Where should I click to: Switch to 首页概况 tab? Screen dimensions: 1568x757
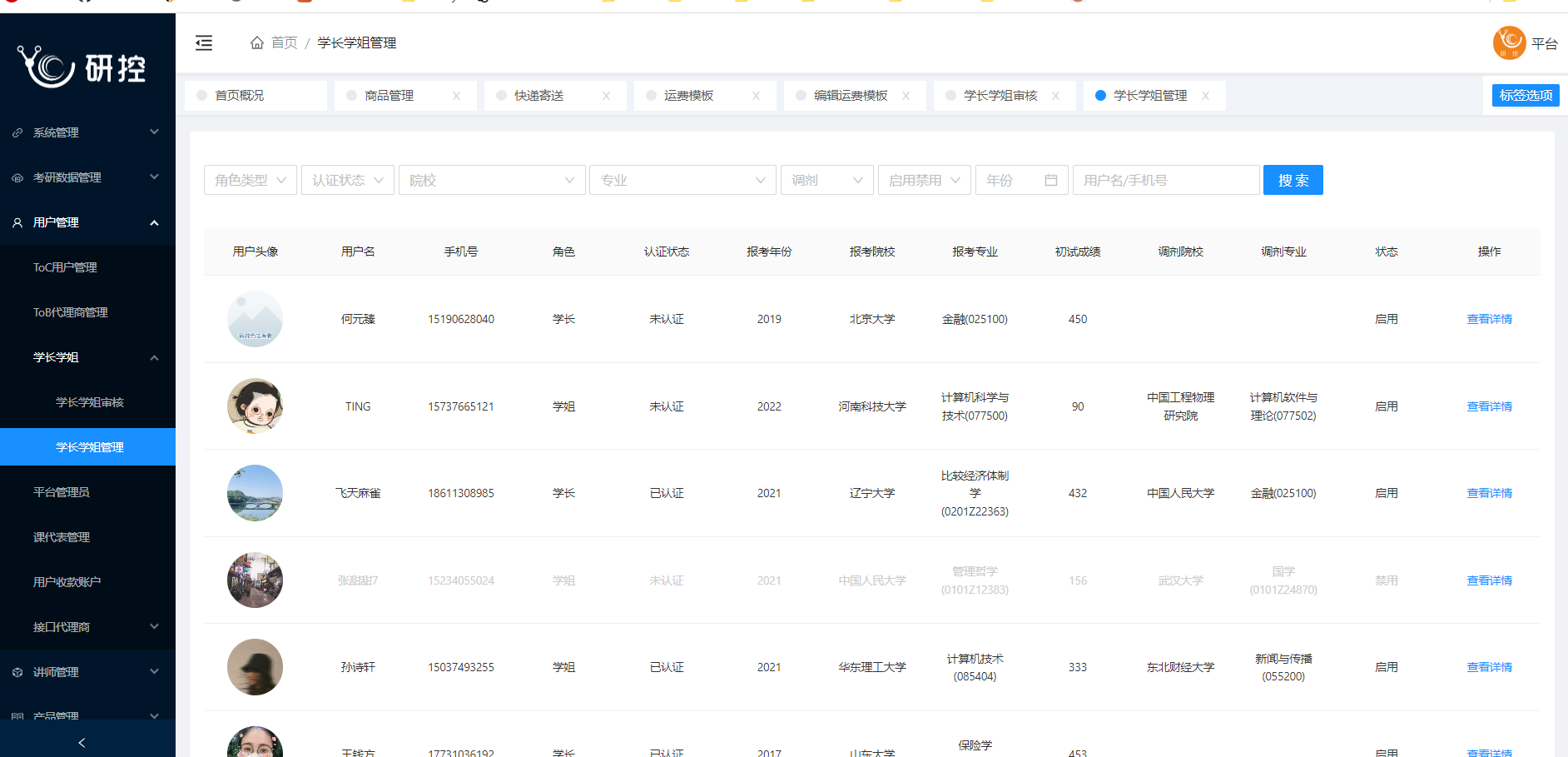tap(256, 96)
